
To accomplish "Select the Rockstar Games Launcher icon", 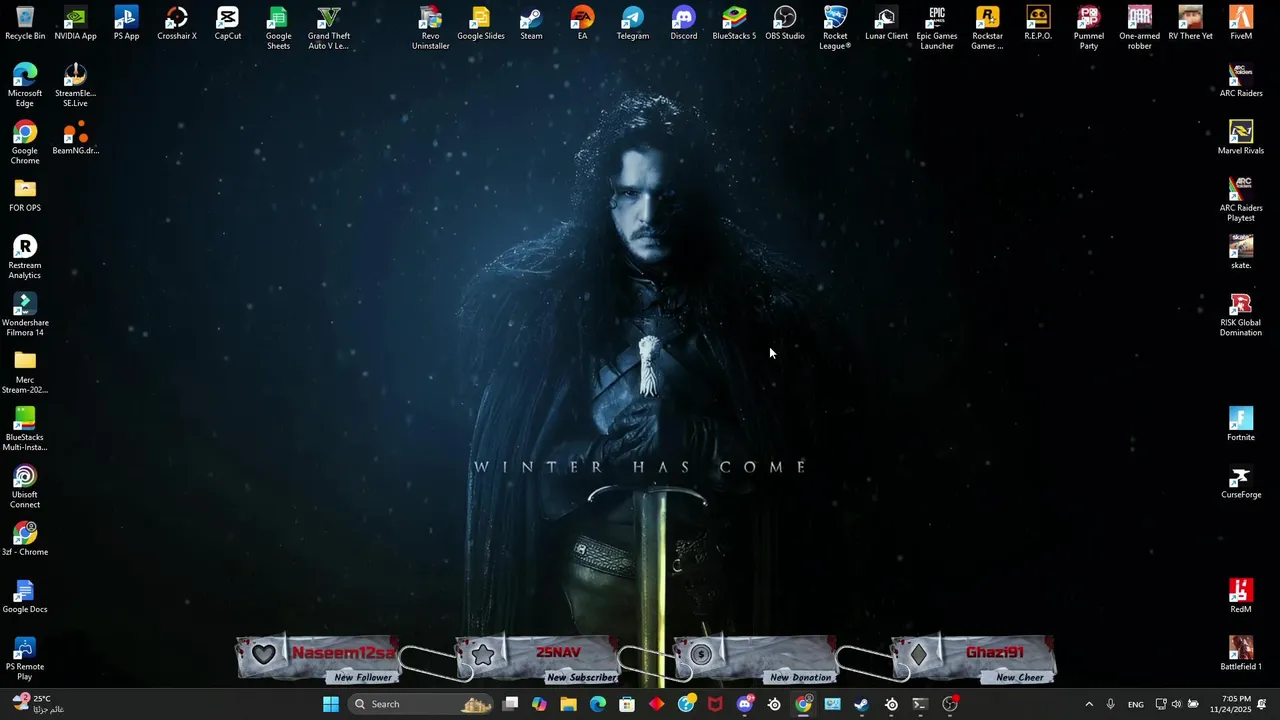I will [987, 28].
